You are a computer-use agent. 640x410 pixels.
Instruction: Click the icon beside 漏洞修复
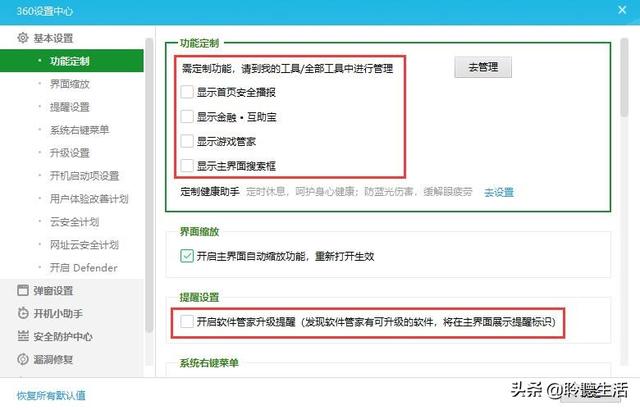tap(23, 359)
